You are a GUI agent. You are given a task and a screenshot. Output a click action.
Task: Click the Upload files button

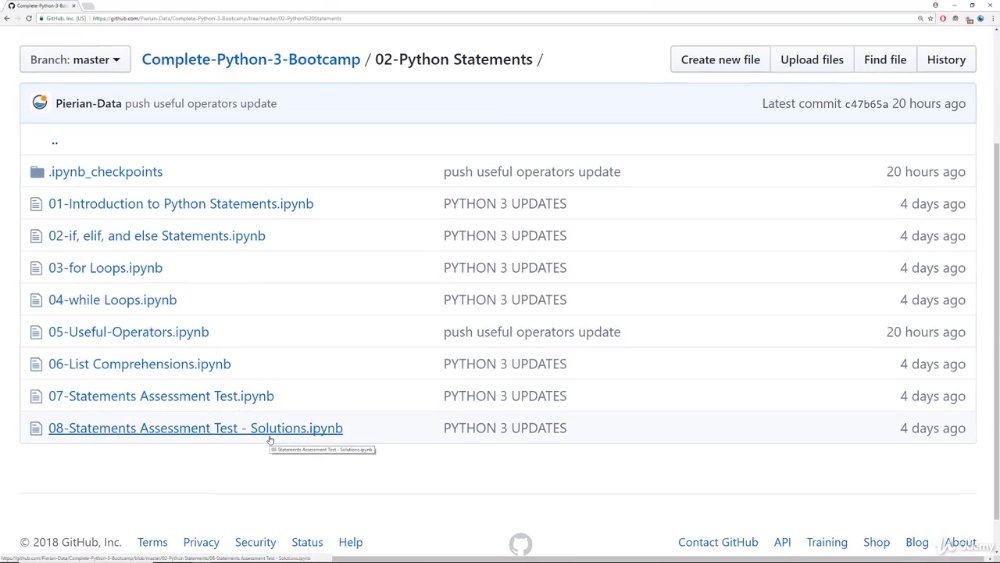click(812, 59)
